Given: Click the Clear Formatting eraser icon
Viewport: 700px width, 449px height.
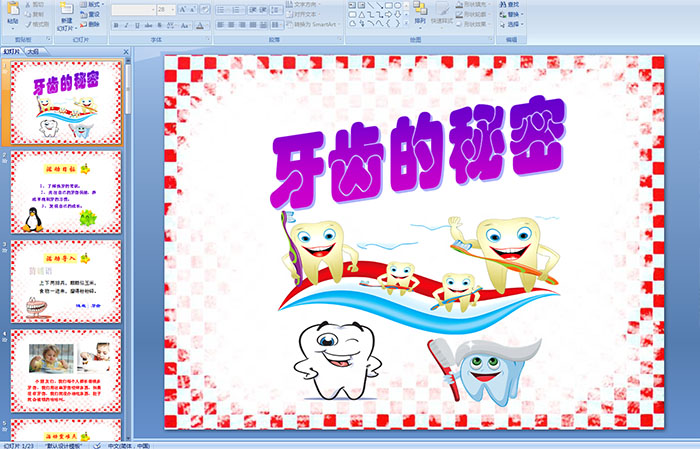Looking at the screenshot, I should (204, 9).
